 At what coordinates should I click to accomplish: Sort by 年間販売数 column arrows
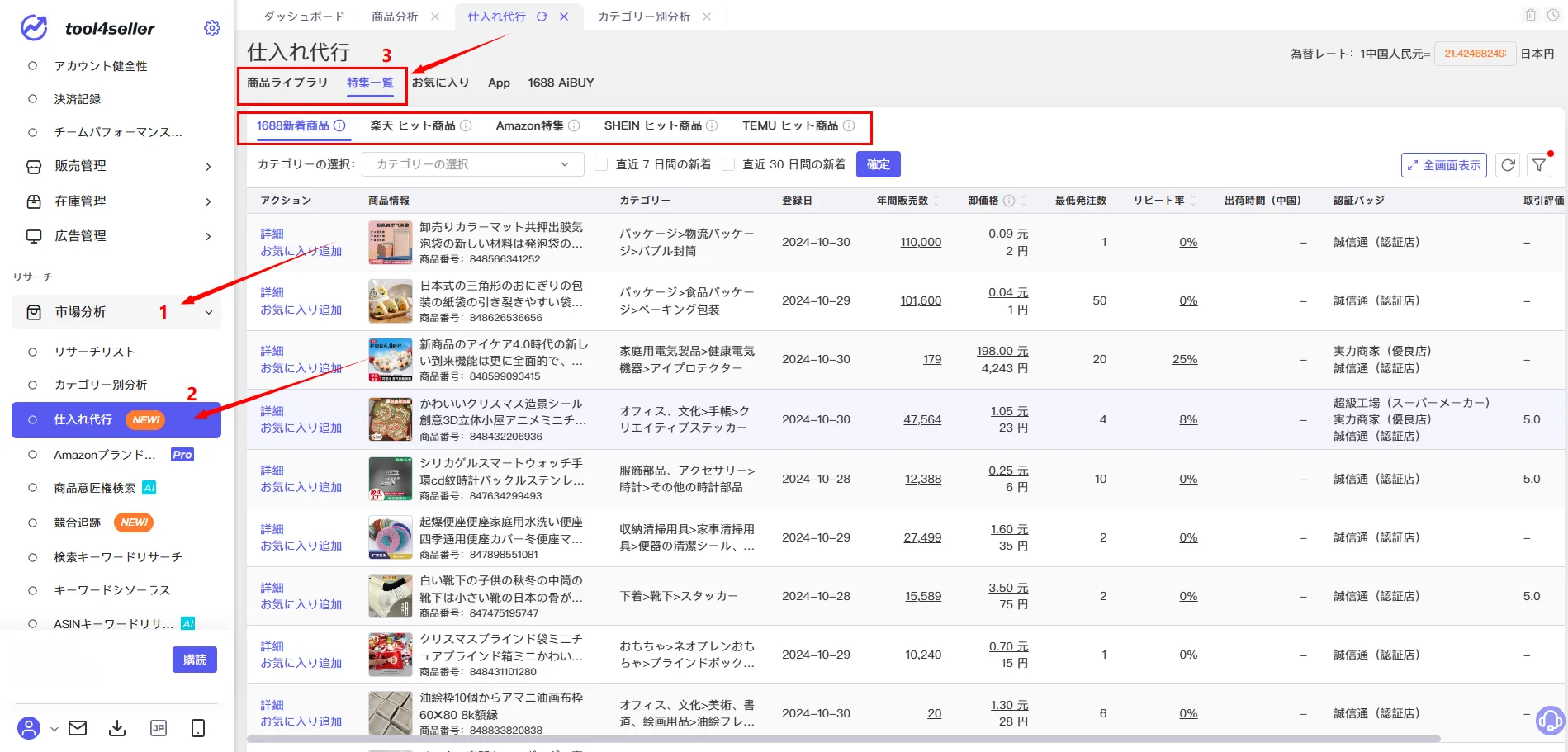click(936, 201)
